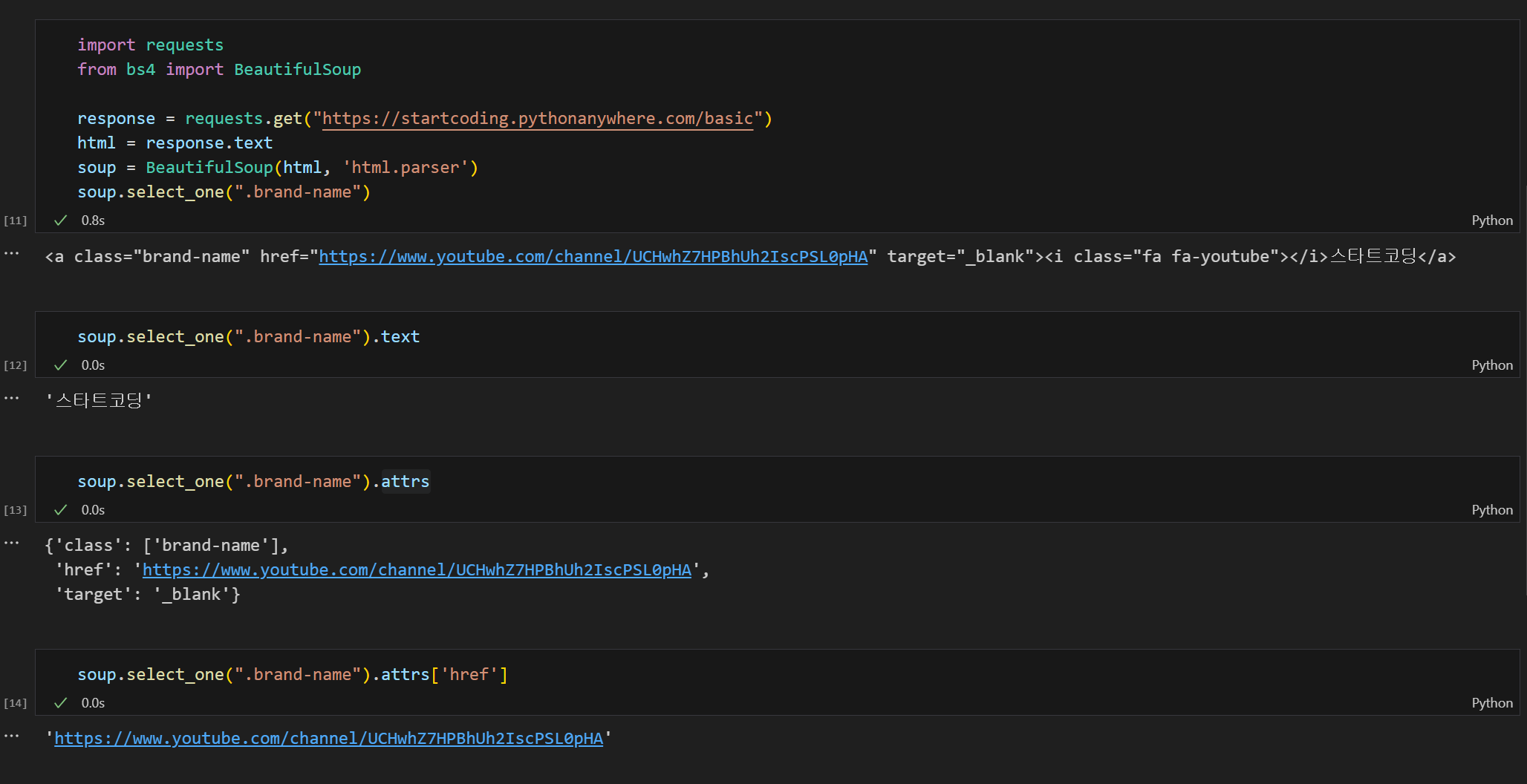Open output options ellipsis for cell 14
The image size is (1527, 784).
pyautogui.click(x=12, y=736)
